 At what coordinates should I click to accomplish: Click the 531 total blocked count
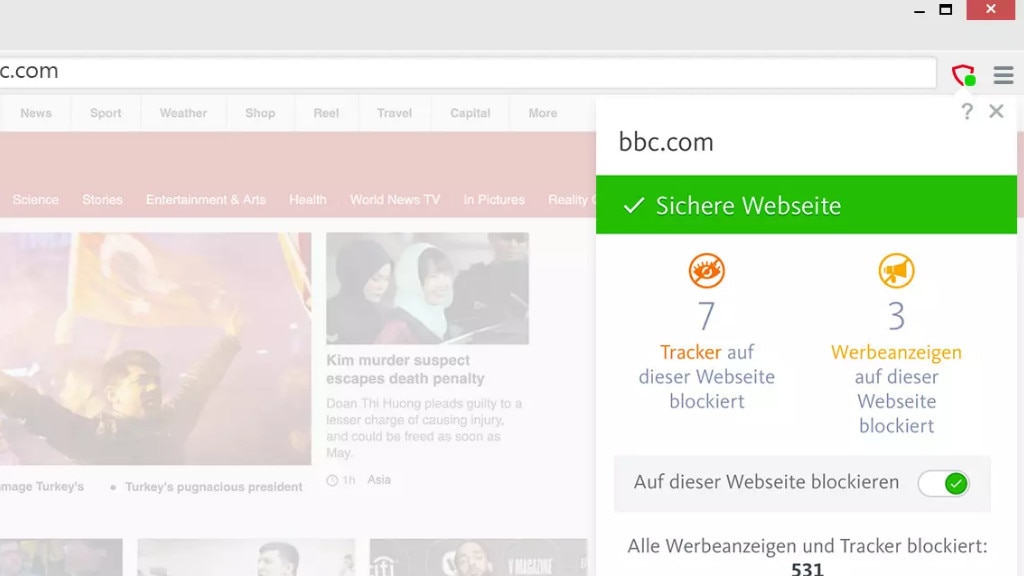coord(807,569)
